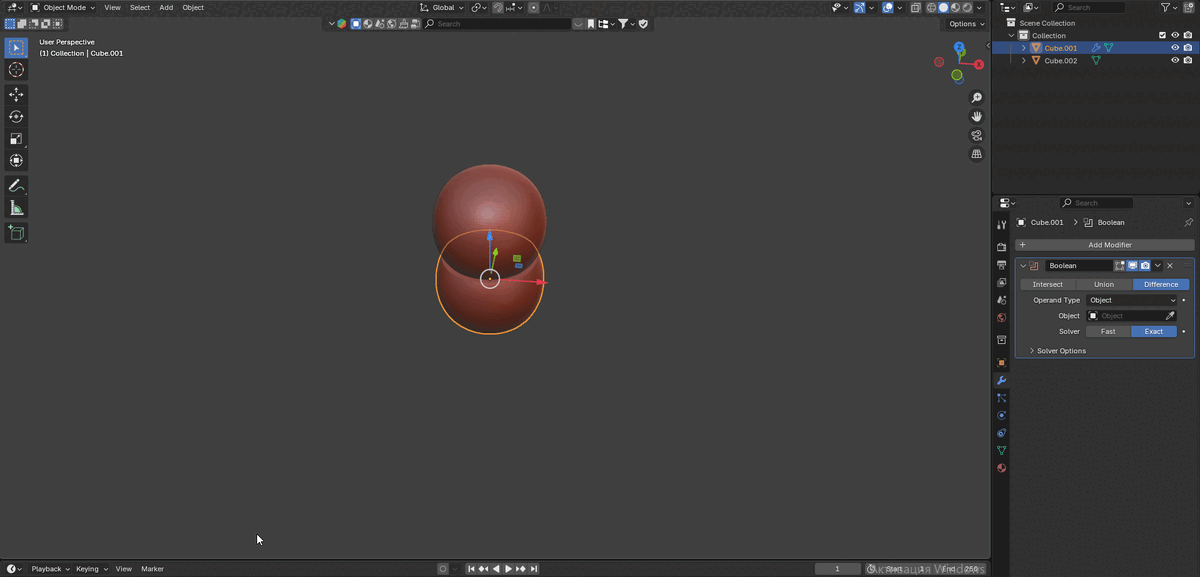Open Boolean modifier extra options arrow
This screenshot has width=1200, height=577.
[1158, 266]
